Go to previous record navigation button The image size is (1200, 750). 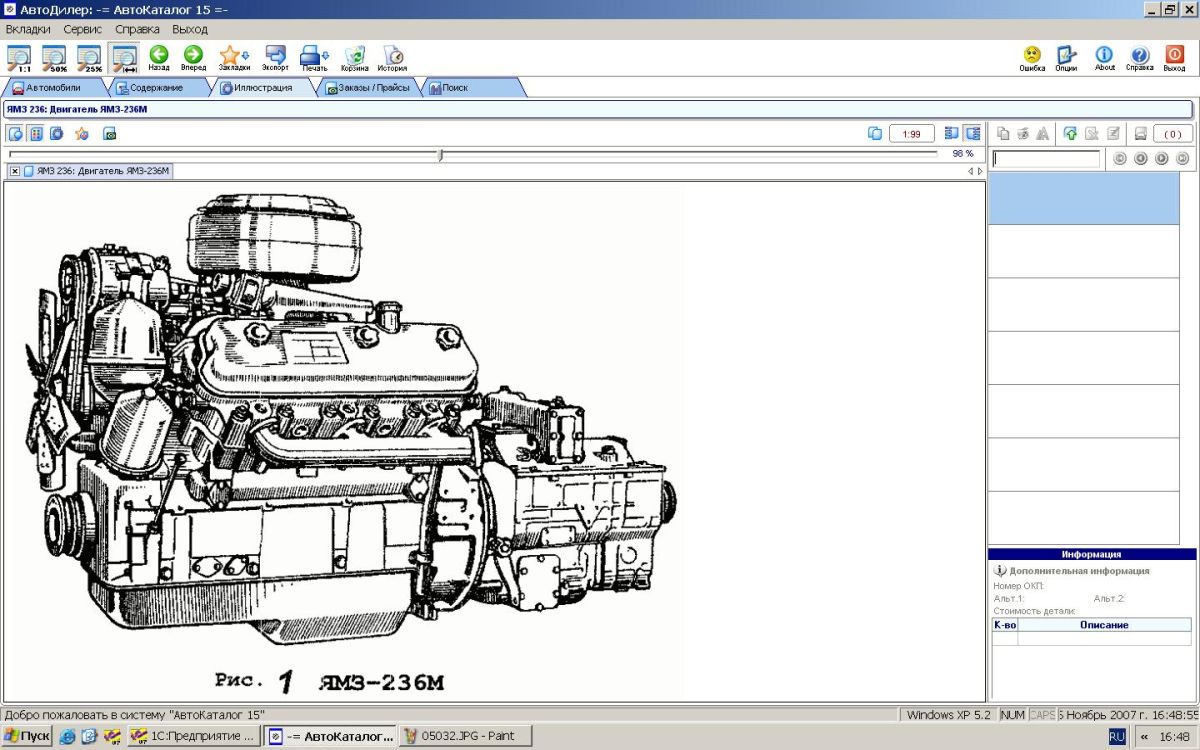point(1141,158)
